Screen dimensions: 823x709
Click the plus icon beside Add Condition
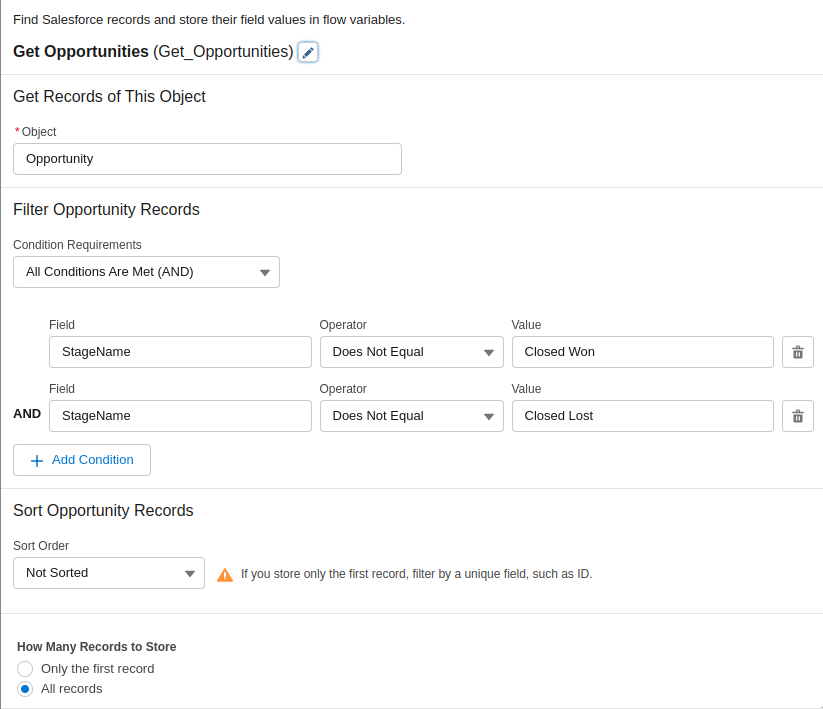(36, 459)
